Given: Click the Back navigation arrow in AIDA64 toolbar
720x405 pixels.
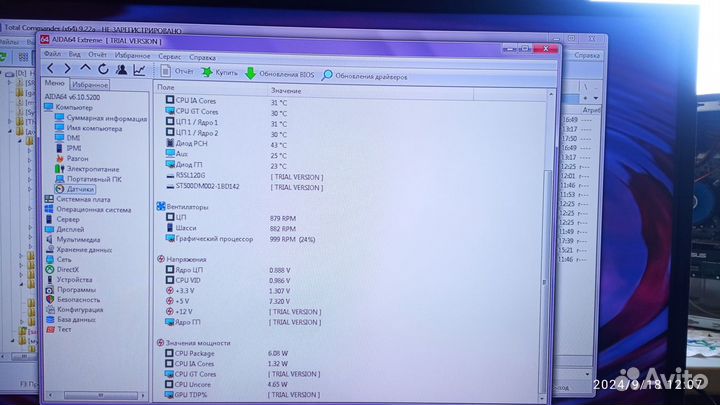Looking at the screenshot, I should [51, 69].
